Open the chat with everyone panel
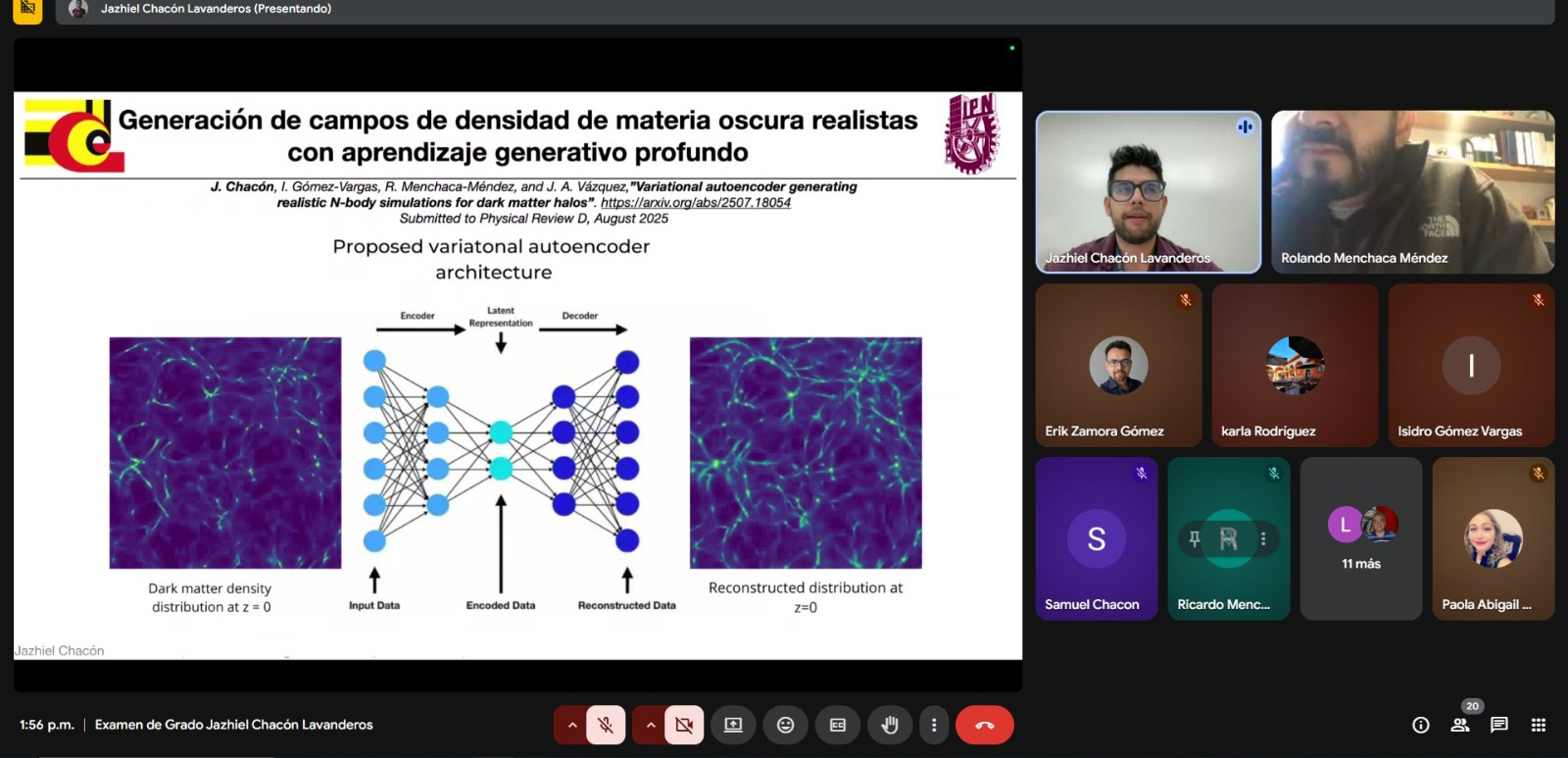Image resolution: width=1568 pixels, height=758 pixels. click(x=1499, y=726)
